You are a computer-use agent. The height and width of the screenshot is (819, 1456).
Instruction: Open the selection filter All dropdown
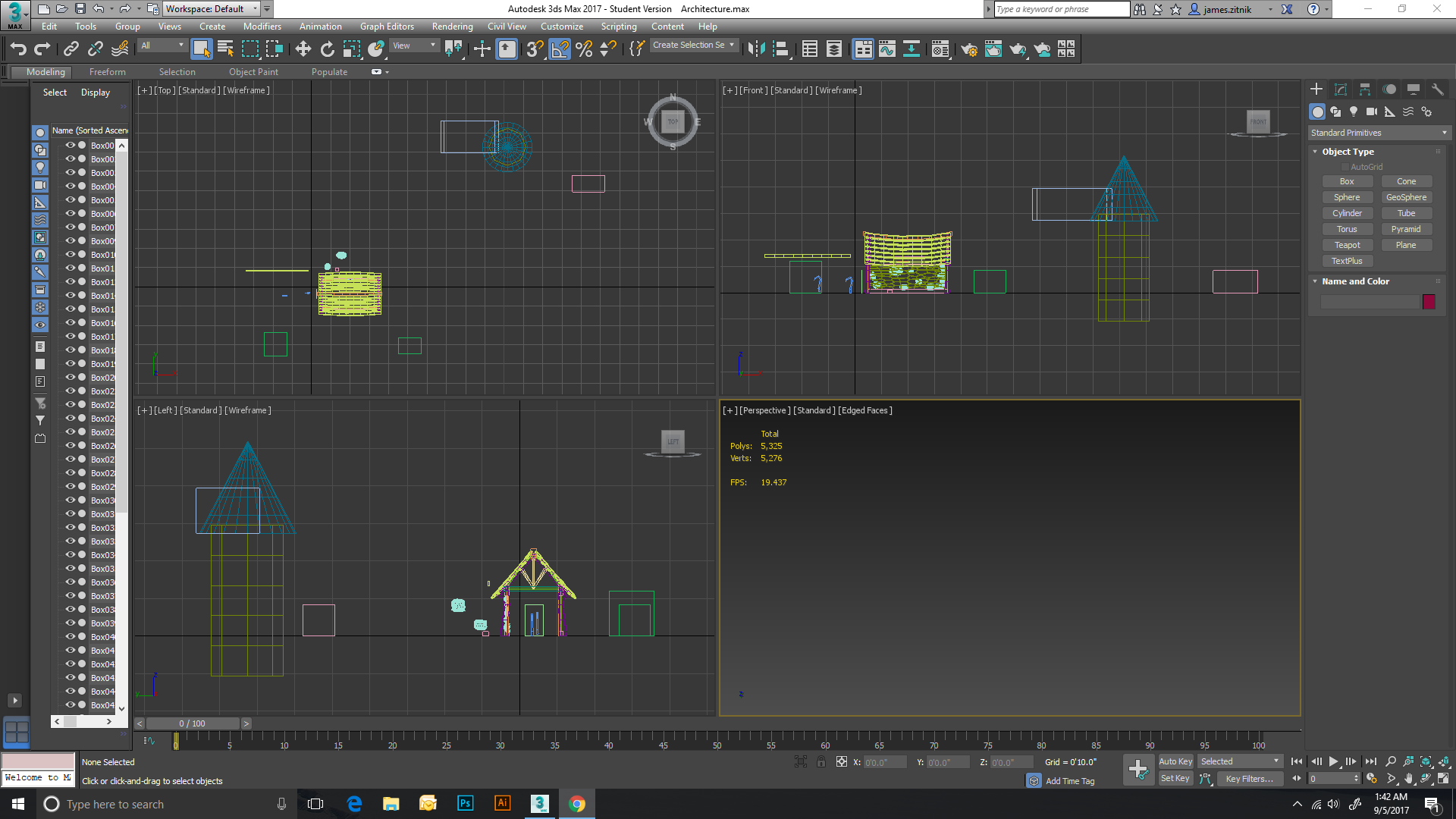tap(162, 45)
